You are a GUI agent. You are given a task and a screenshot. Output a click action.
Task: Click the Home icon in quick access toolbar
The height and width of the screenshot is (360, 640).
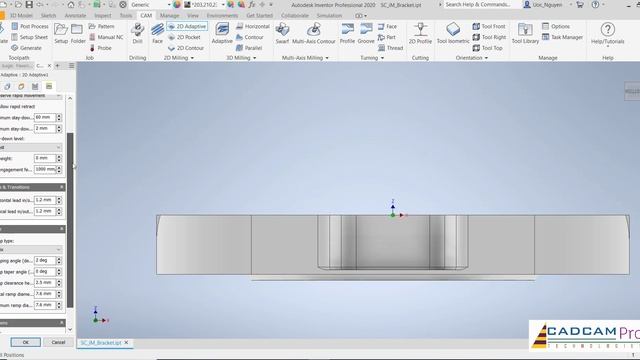(71, 5)
